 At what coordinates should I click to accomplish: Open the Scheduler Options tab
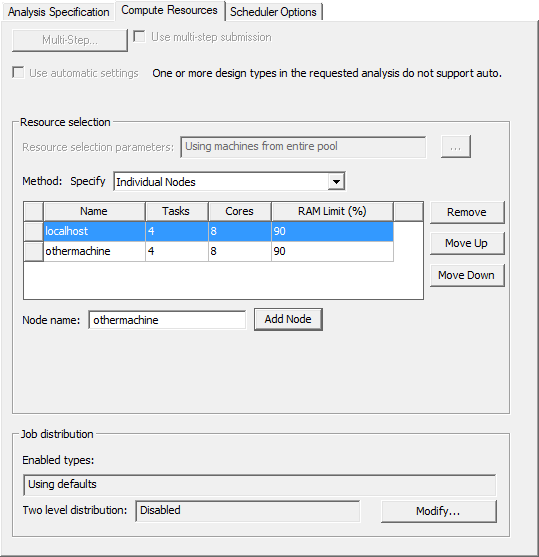(273, 12)
